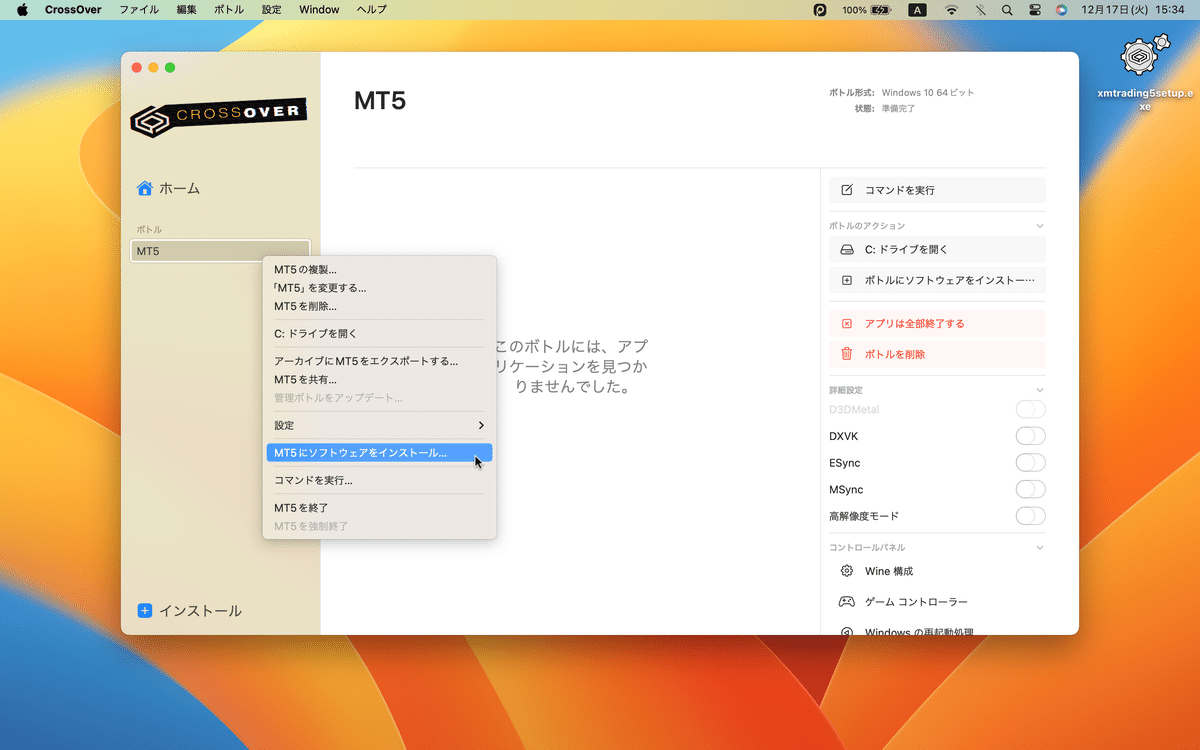Click the Bluetooth status icon
The height and width of the screenshot is (750, 1200).
tap(980, 10)
